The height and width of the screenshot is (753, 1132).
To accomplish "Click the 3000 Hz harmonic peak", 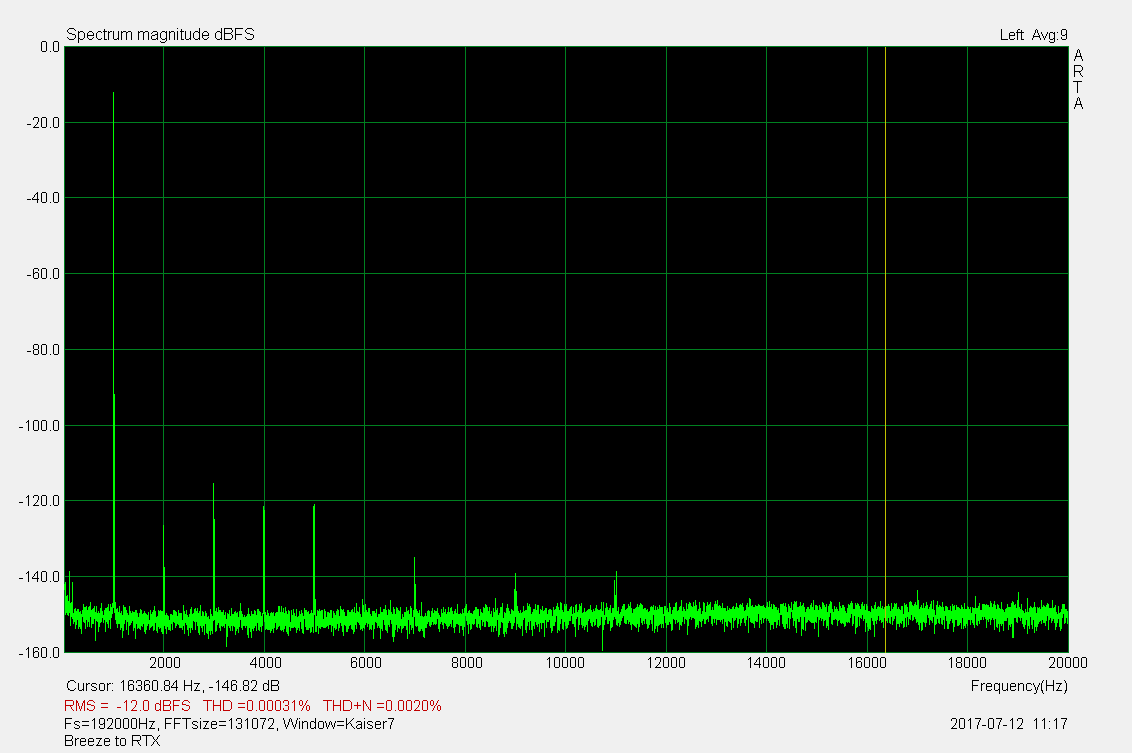I will [x=214, y=549].
